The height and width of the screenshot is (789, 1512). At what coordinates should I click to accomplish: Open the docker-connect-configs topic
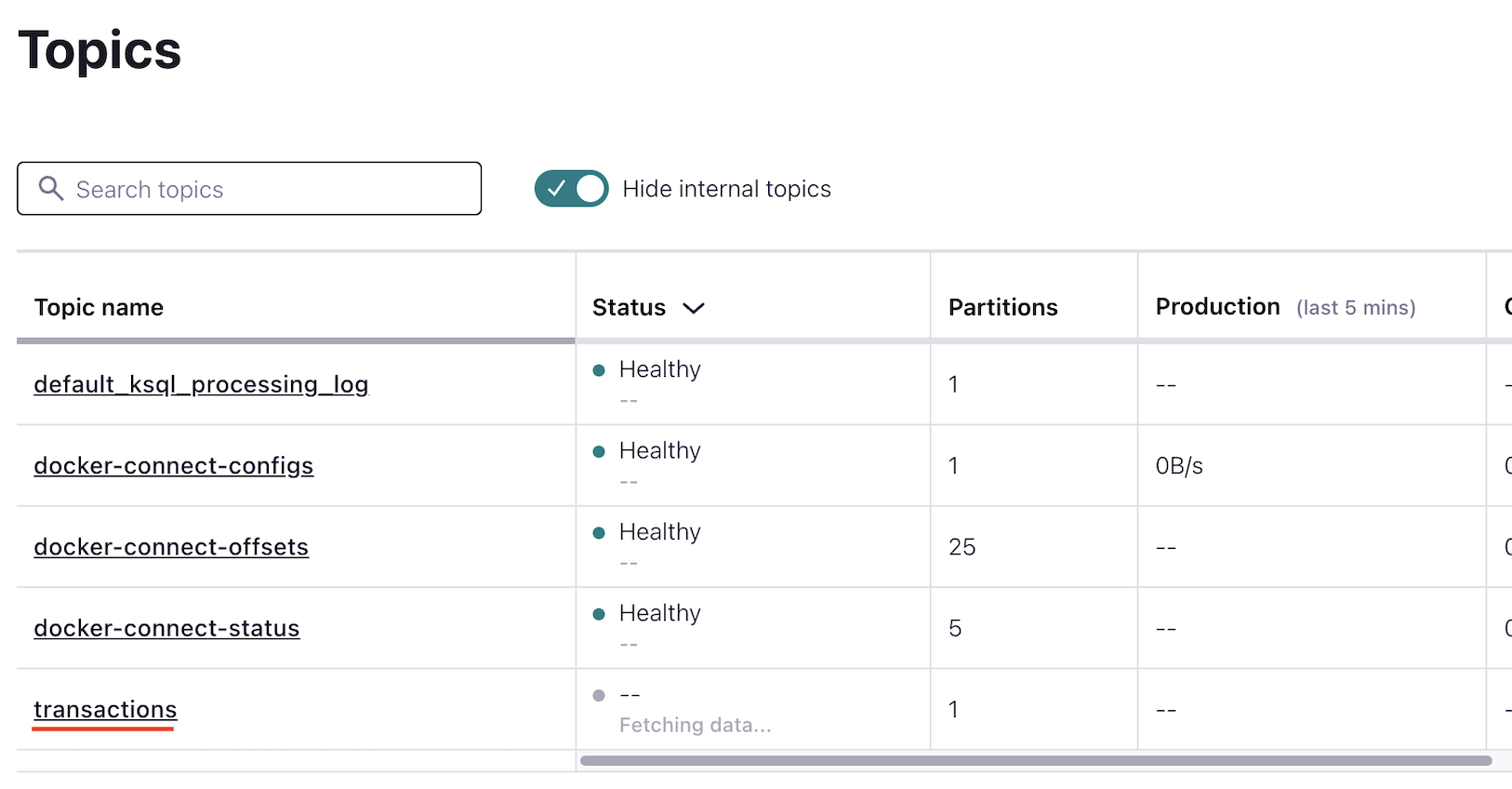pyautogui.click(x=174, y=465)
